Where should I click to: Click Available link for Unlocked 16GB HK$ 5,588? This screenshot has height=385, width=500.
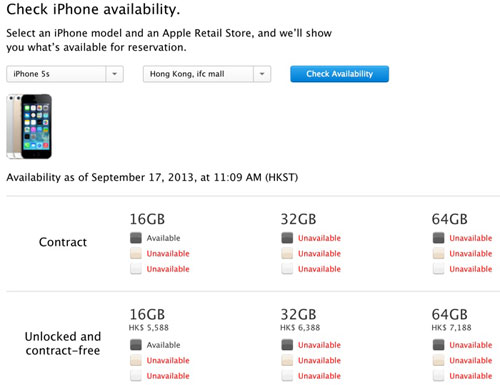click(x=163, y=345)
